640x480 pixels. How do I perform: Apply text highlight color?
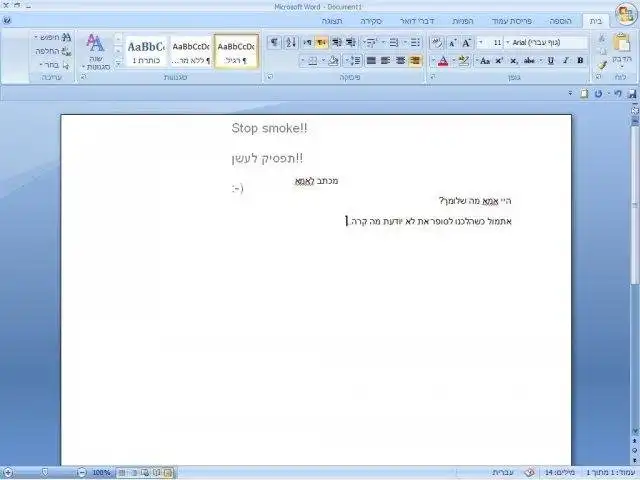click(x=464, y=61)
